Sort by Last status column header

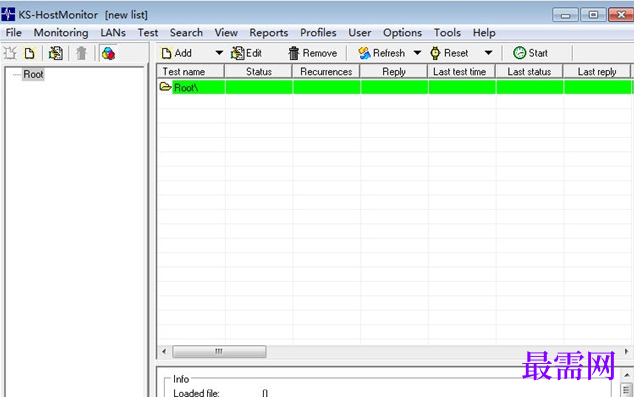click(x=529, y=72)
